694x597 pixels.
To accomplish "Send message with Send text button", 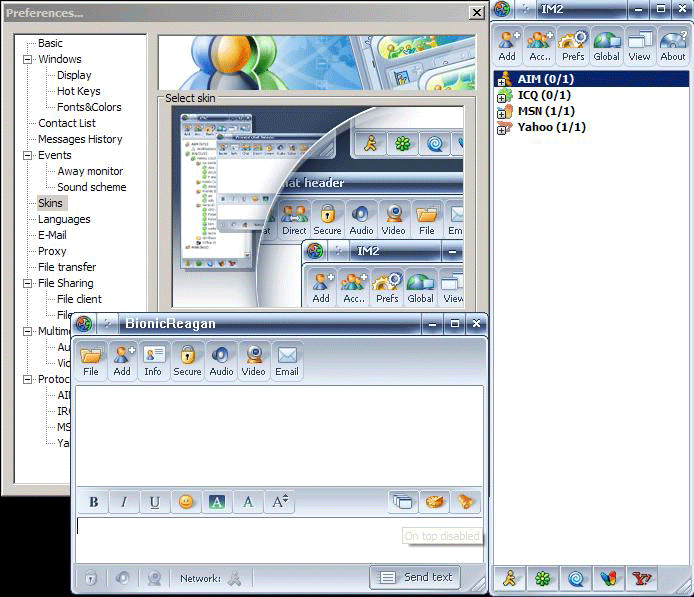I will point(415,577).
